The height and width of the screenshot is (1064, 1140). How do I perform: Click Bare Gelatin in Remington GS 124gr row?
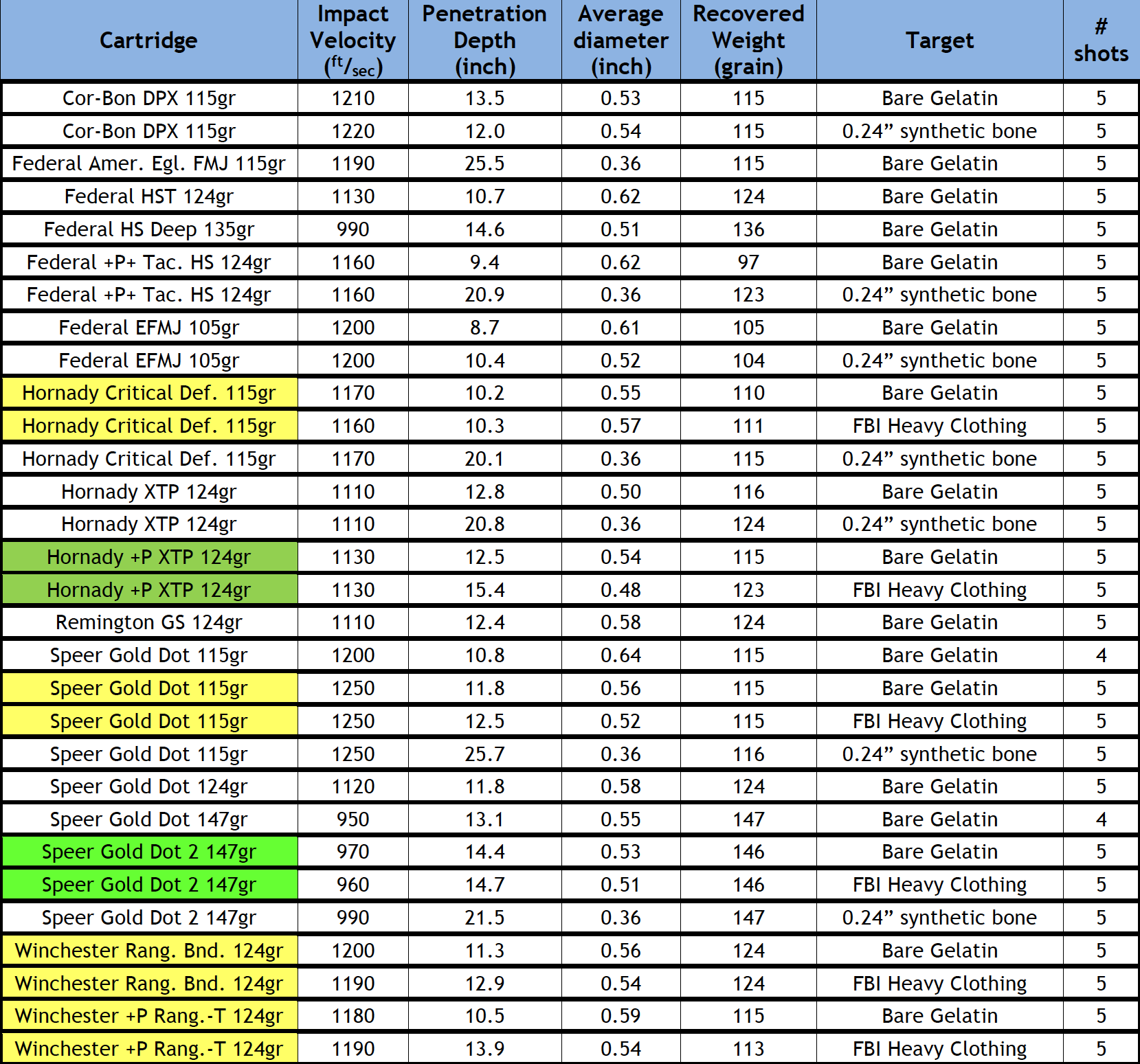939,622
